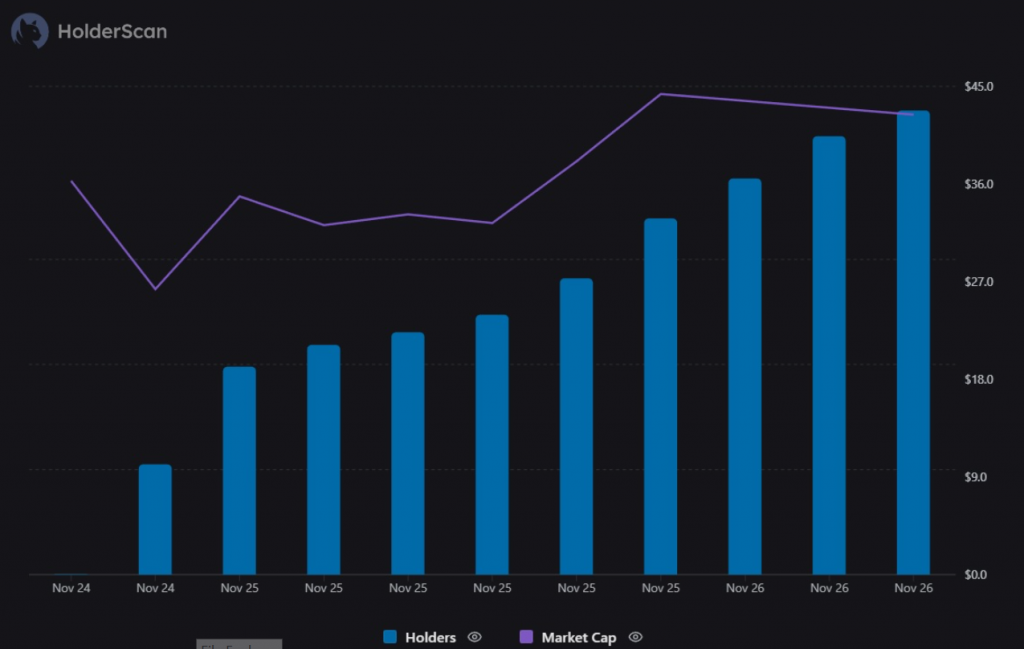Click the last Nov 26 date label
This screenshot has height=649, width=1024.
[x=913, y=588]
